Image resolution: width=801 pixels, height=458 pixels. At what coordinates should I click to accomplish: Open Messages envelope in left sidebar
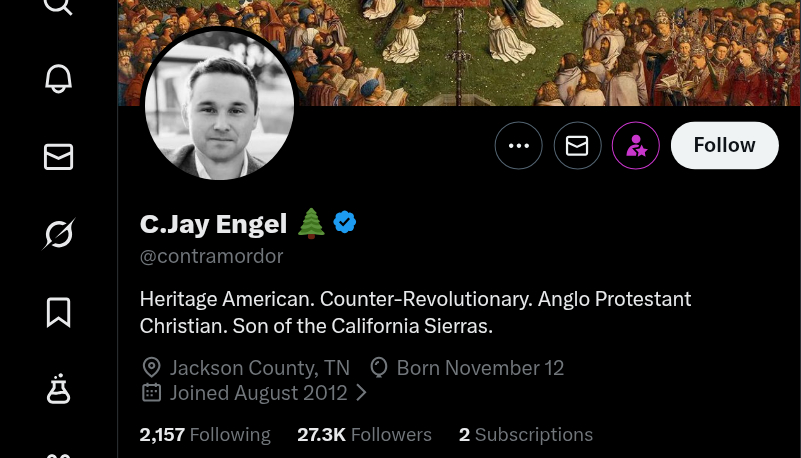pos(58,157)
